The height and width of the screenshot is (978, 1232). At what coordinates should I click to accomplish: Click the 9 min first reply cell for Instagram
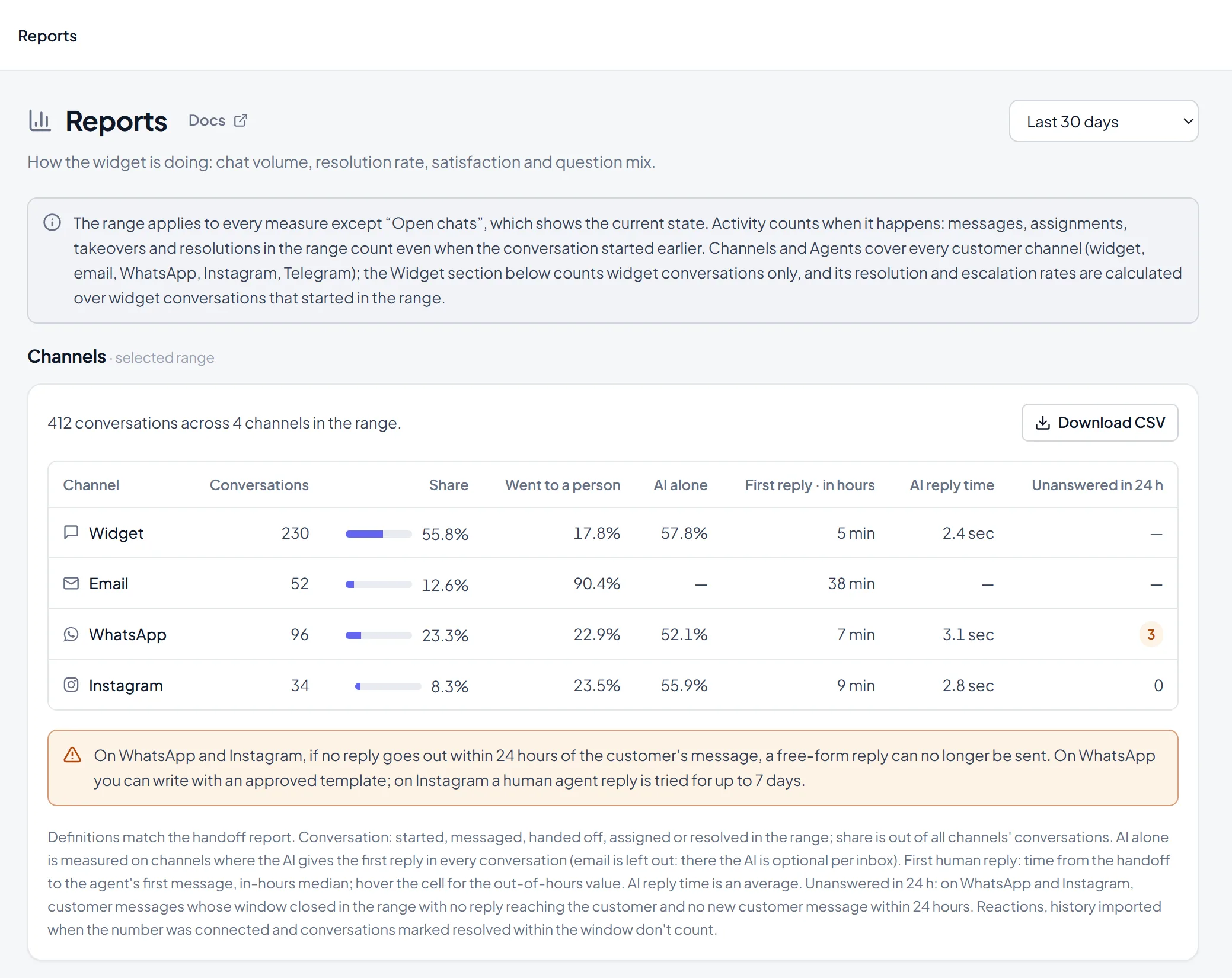(856, 685)
